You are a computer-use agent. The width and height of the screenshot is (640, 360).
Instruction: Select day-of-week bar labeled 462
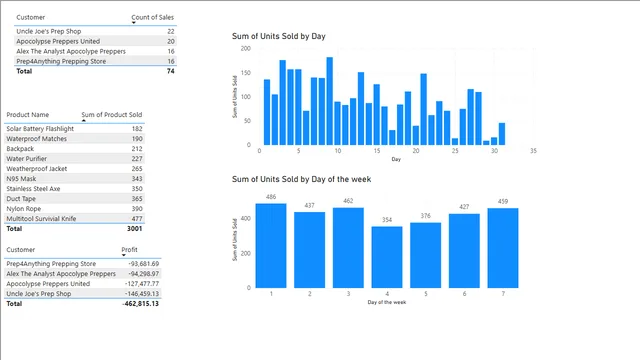click(348, 248)
